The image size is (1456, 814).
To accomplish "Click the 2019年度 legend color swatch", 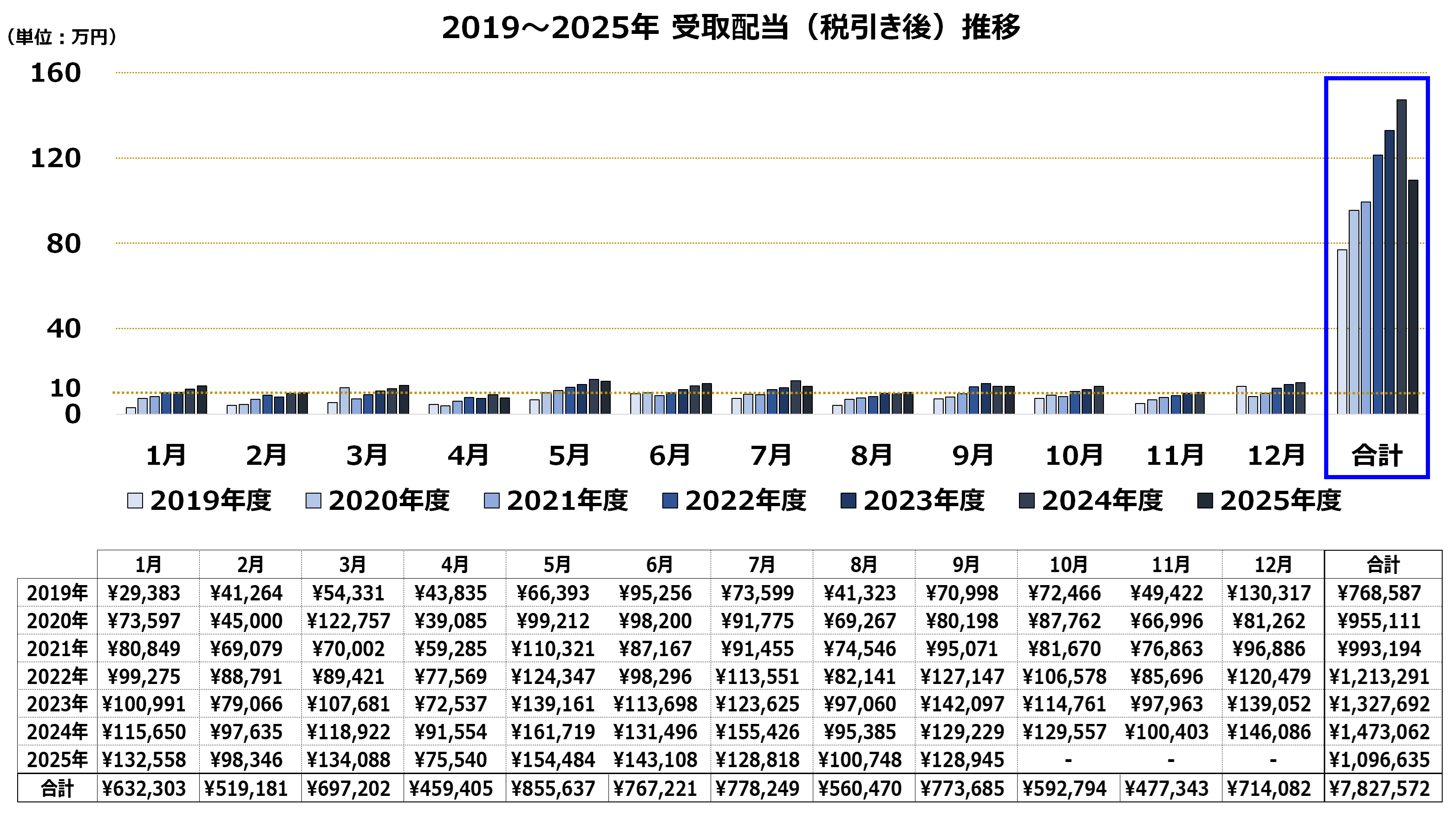I will [135, 501].
